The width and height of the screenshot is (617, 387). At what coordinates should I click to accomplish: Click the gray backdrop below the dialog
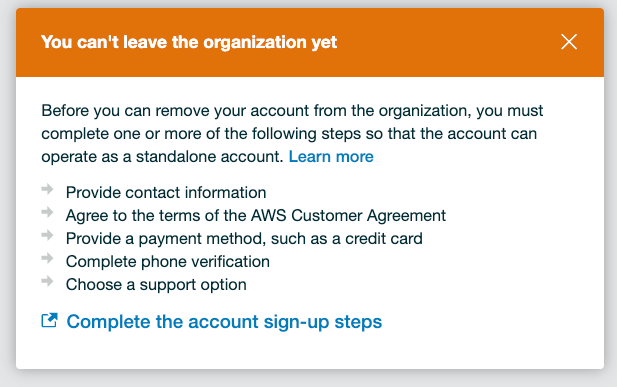pos(308,379)
